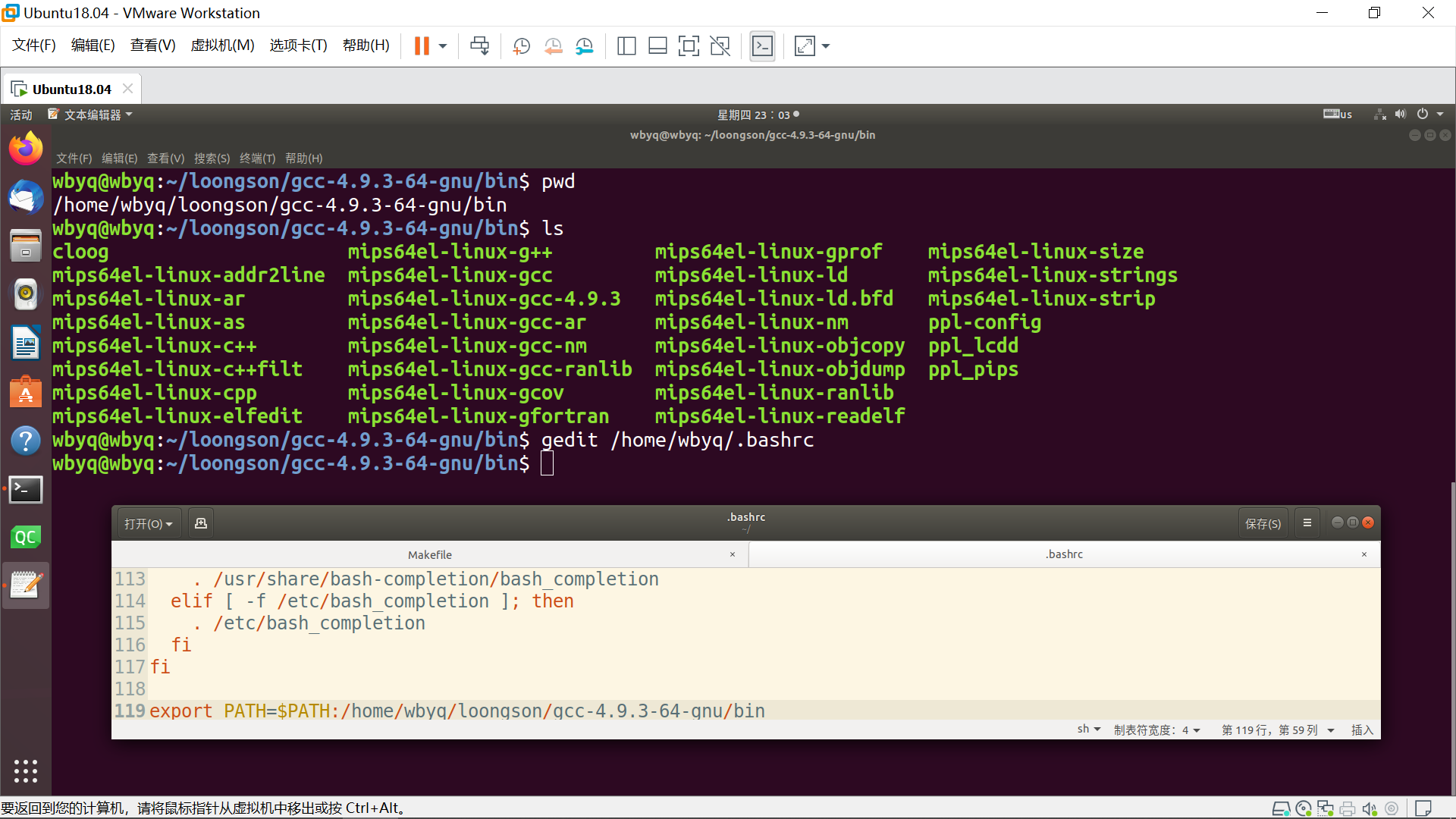Enter VMware full screen mode icon

click(689, 46)
